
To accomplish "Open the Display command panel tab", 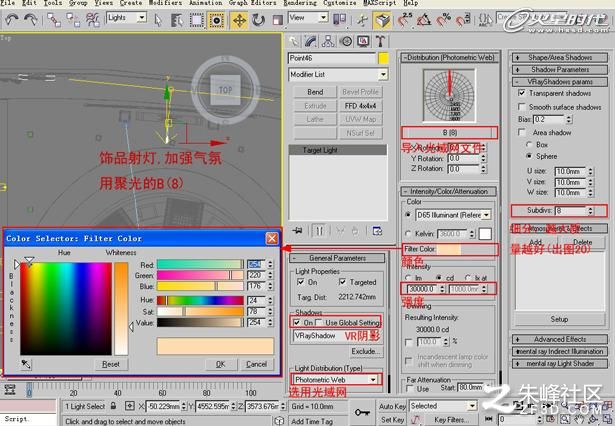I will pos(363,41).
